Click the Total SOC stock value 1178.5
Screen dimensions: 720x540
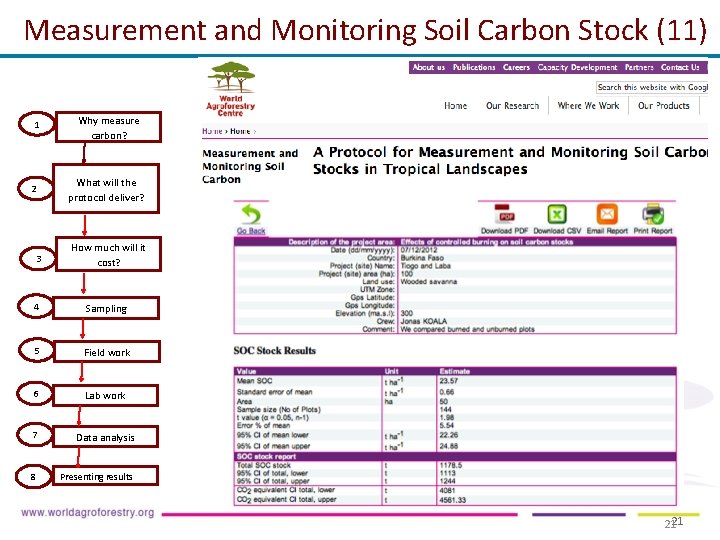click(x=450, y=465)
